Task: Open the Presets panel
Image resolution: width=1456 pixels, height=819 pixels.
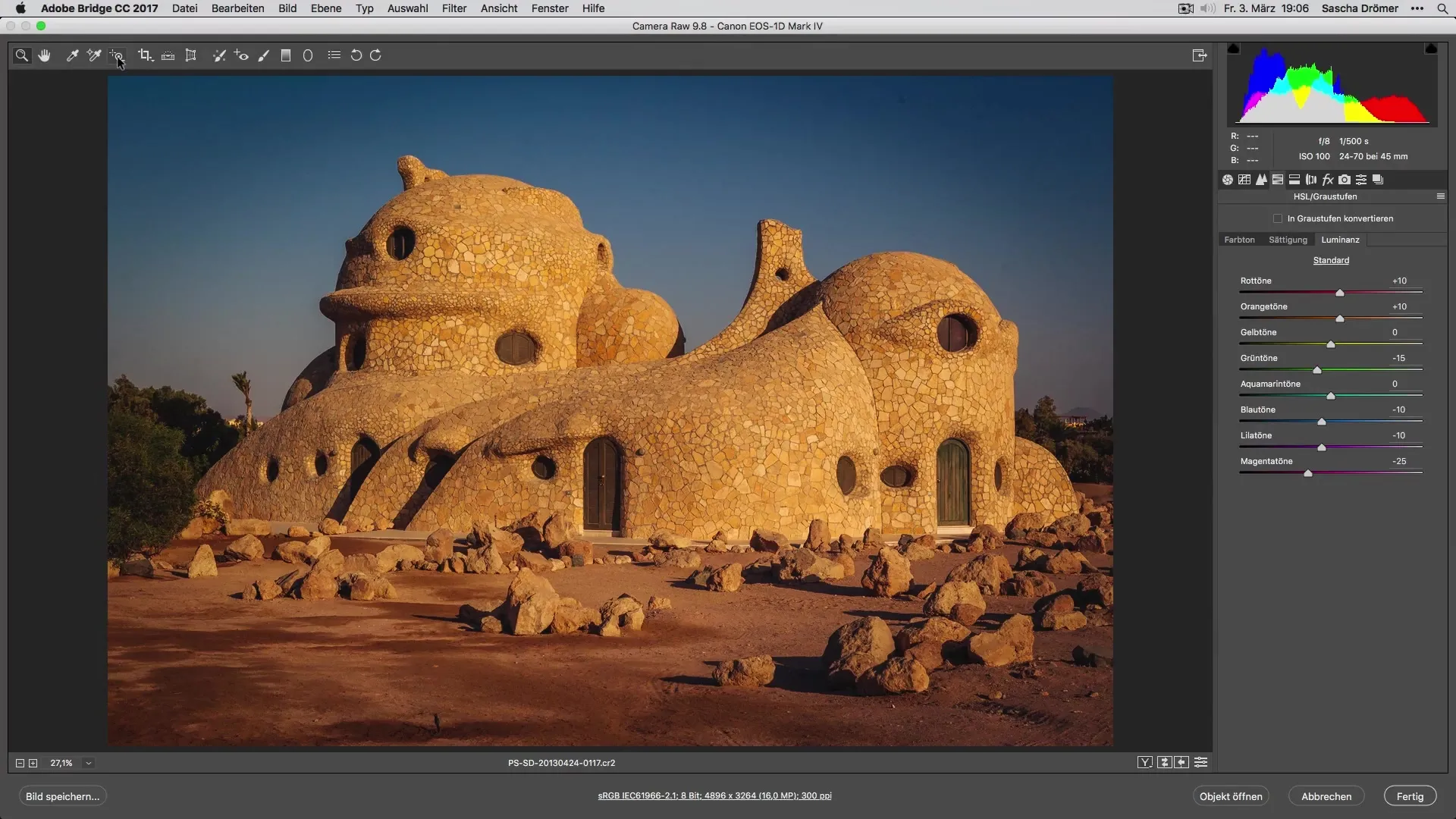Action: click(1361, 180)
